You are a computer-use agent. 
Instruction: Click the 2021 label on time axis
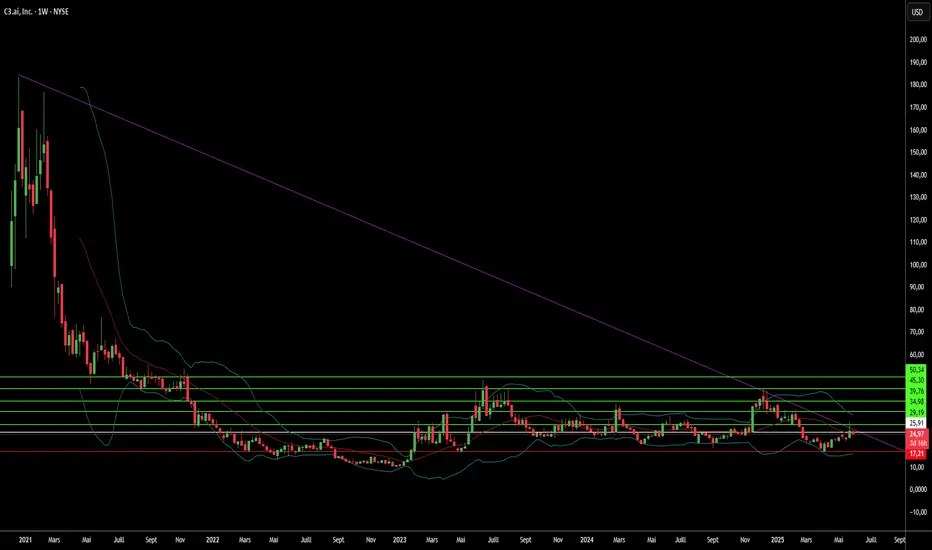pyautogui.click(x=25, y=540)
